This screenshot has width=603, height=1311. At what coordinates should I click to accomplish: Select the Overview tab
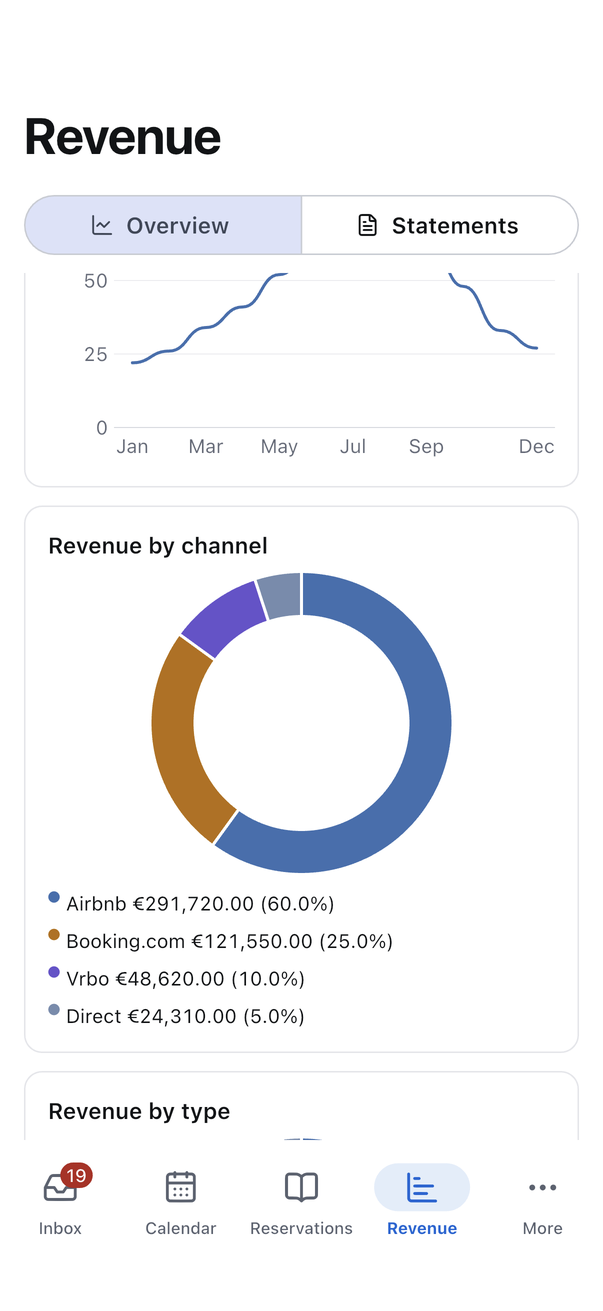point(163,225)
